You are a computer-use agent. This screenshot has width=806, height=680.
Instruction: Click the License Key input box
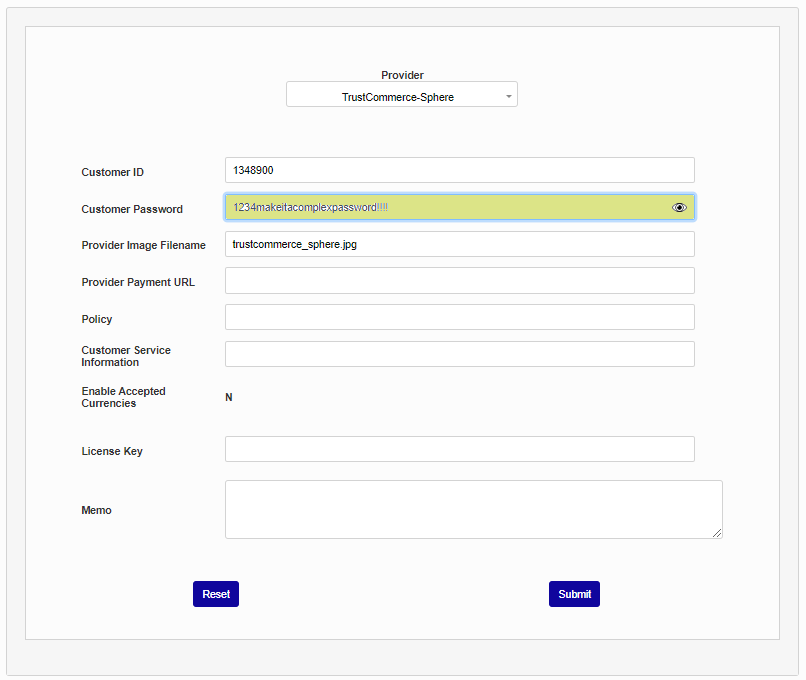click(x=459, y=450)
